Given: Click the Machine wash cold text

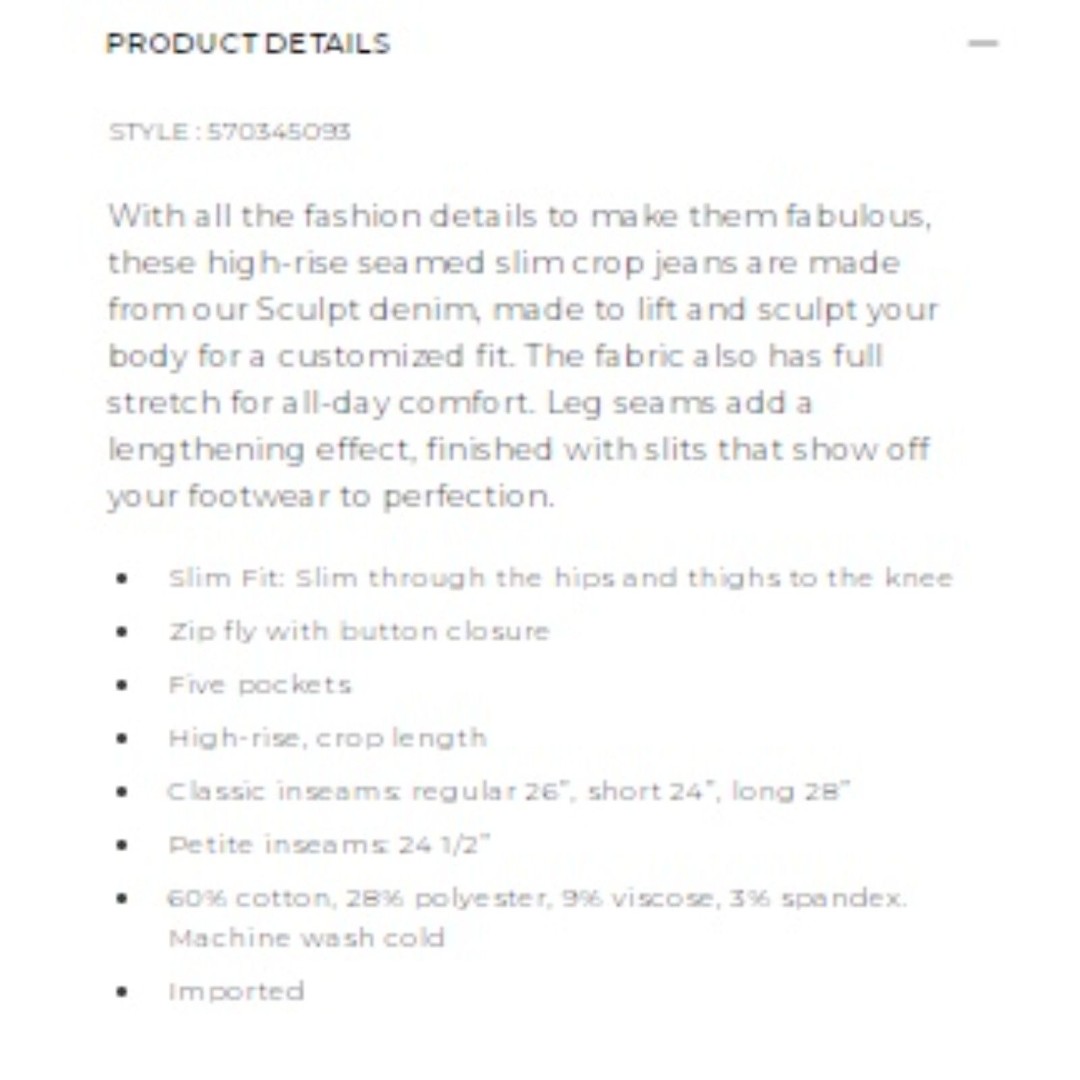Looking at the screenshot, I should [x=307, y=937].
